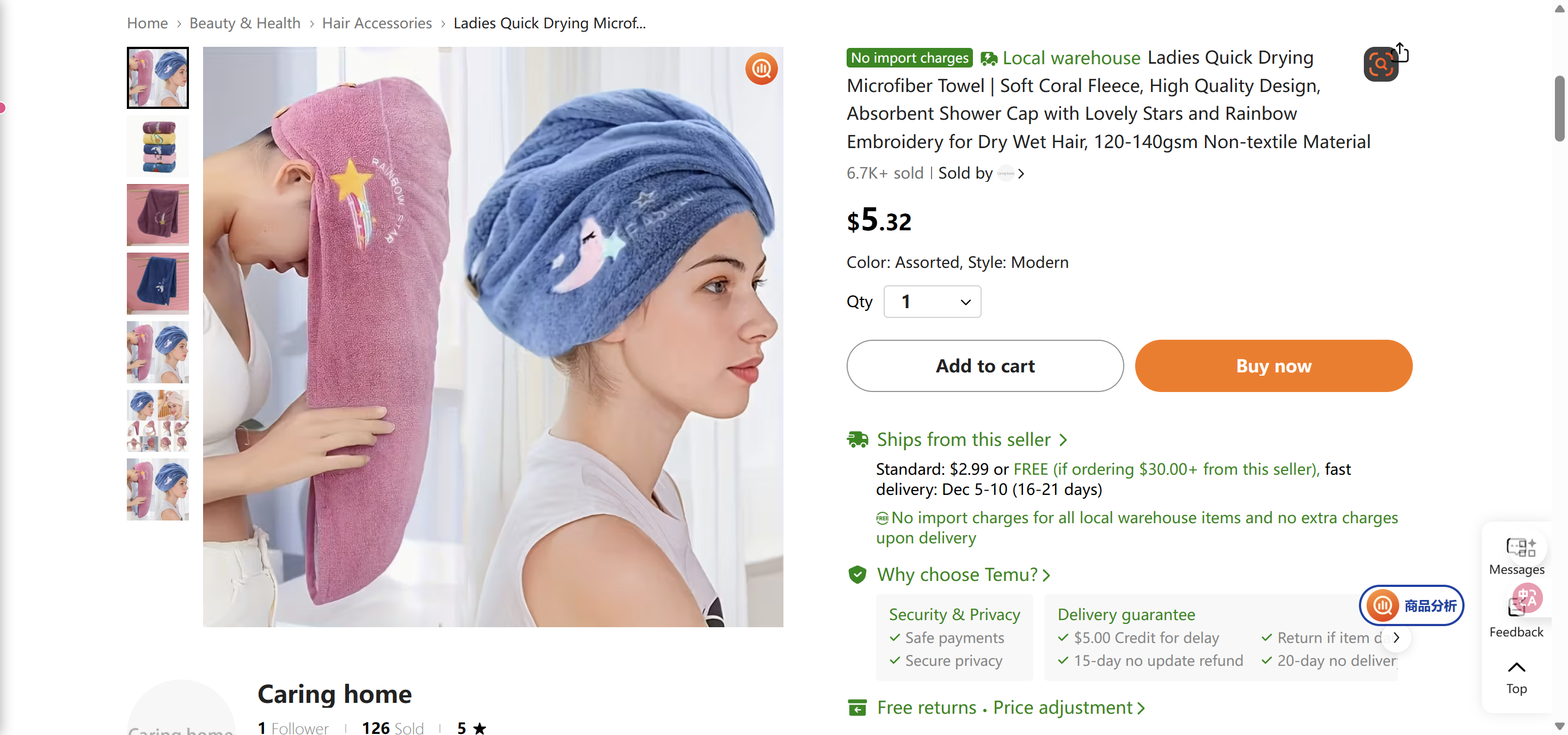Image resolution: width=1568 pixels, height=735 pixels.
Task: Navigate to Hair Accessories breadcrumb
Action: coord(376,23)
